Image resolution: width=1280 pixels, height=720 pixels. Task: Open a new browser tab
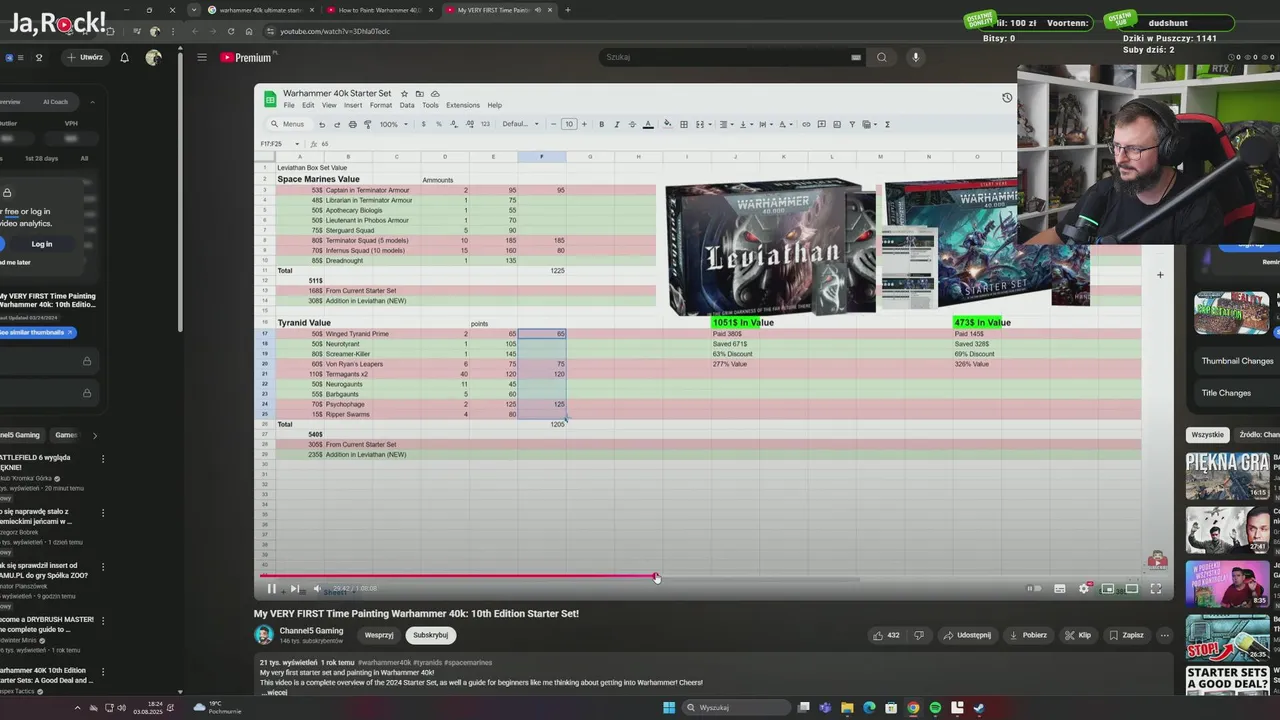pos(568,10)
